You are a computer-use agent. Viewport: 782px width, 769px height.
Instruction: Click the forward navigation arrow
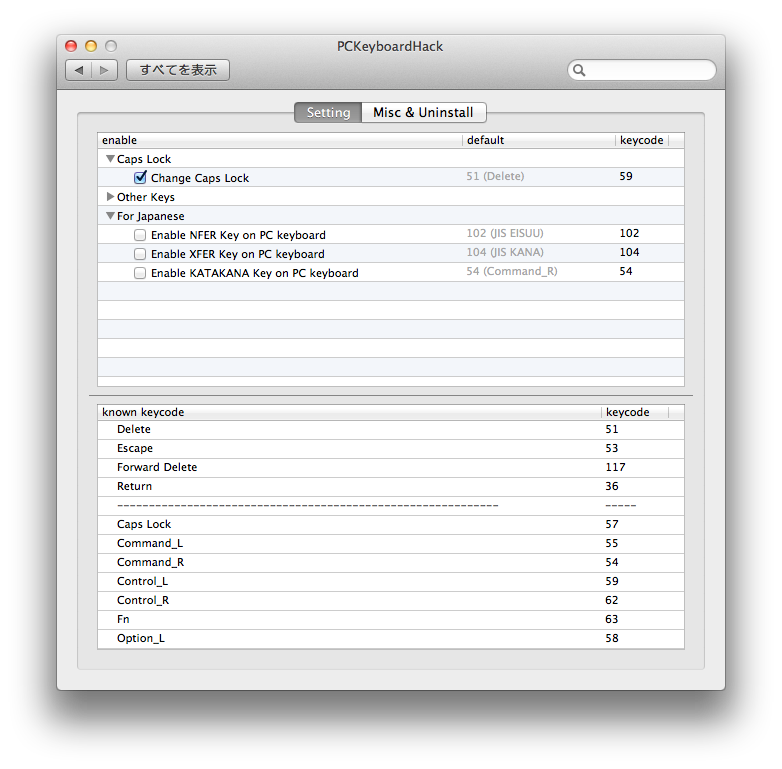tap(104, 70)
